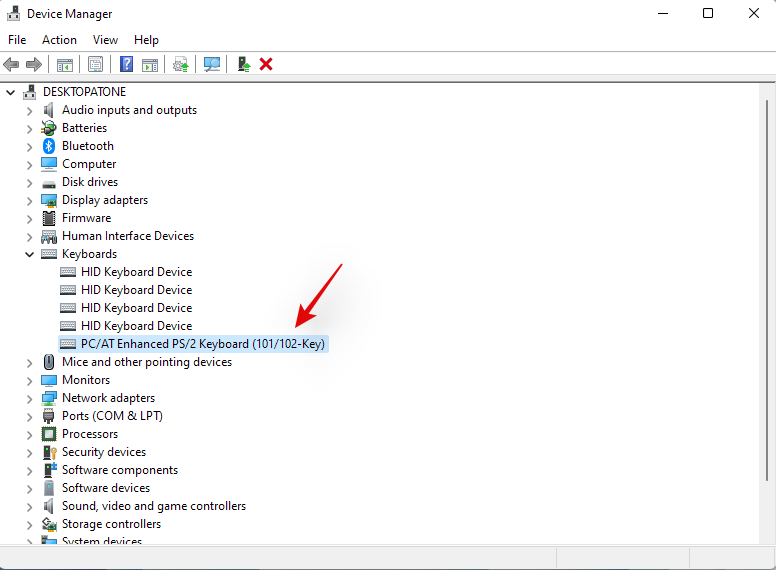This screenshot has width=776, height=570.
Task: Select Sound, video and game controllers
Action: pyautogui.click(x=153, y=506)
